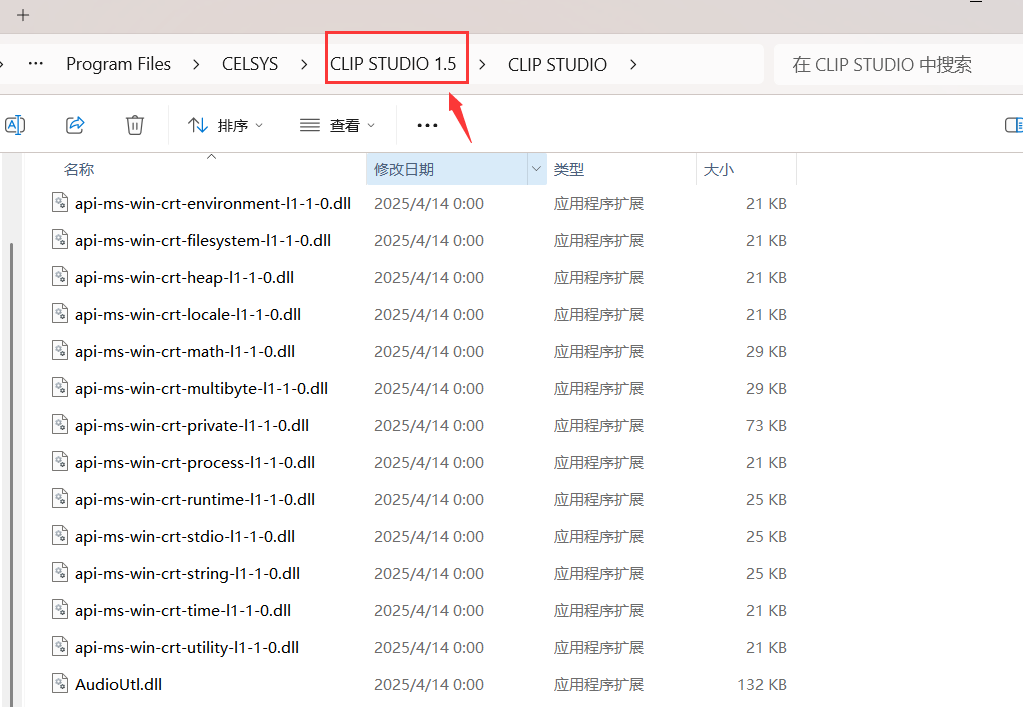Screen dimensions: 1023x707
Task: Click the breadcrumb overflow "..." icon
Action: (36, 63)
